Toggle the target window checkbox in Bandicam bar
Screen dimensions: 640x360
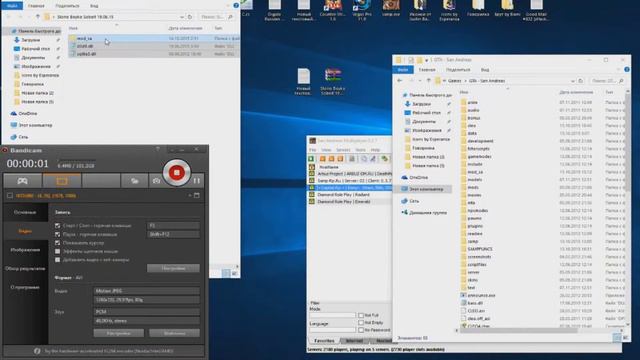click(10, 196)
